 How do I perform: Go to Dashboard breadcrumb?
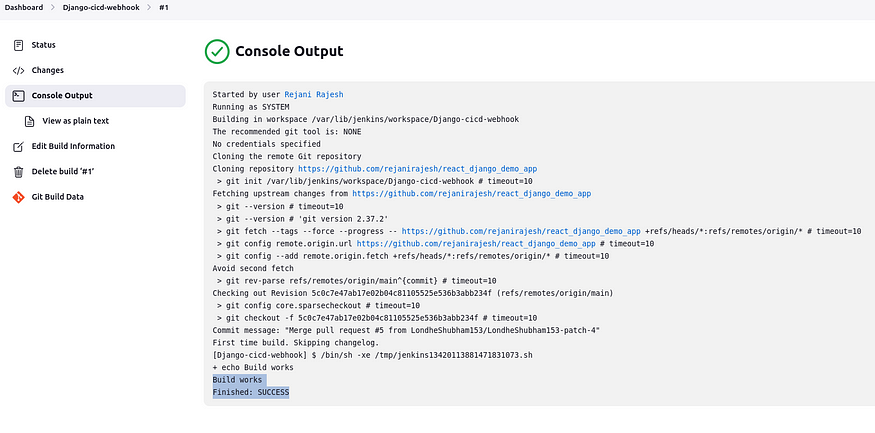pyautogui.click(x=23, y=8)
